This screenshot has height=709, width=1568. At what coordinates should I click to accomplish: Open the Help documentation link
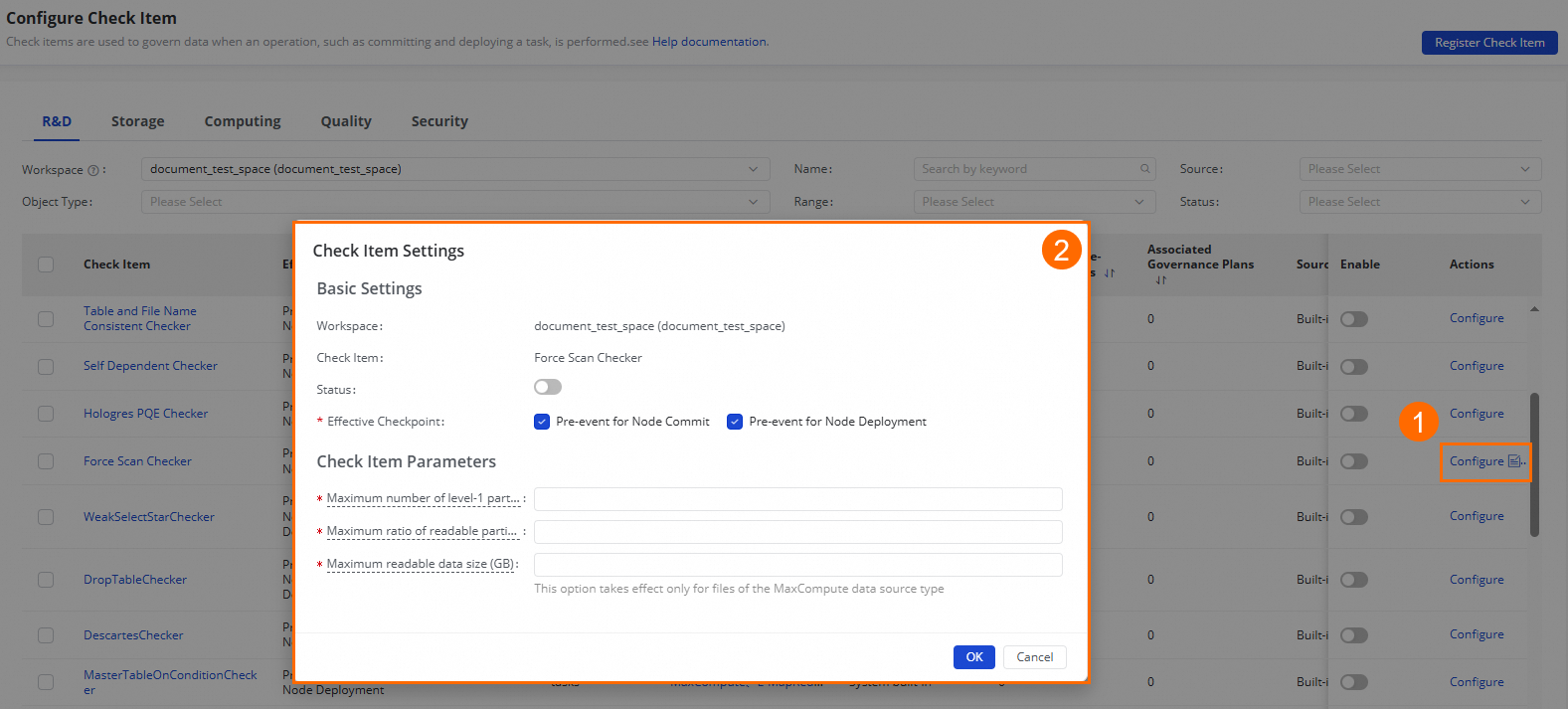click(710, 42)
